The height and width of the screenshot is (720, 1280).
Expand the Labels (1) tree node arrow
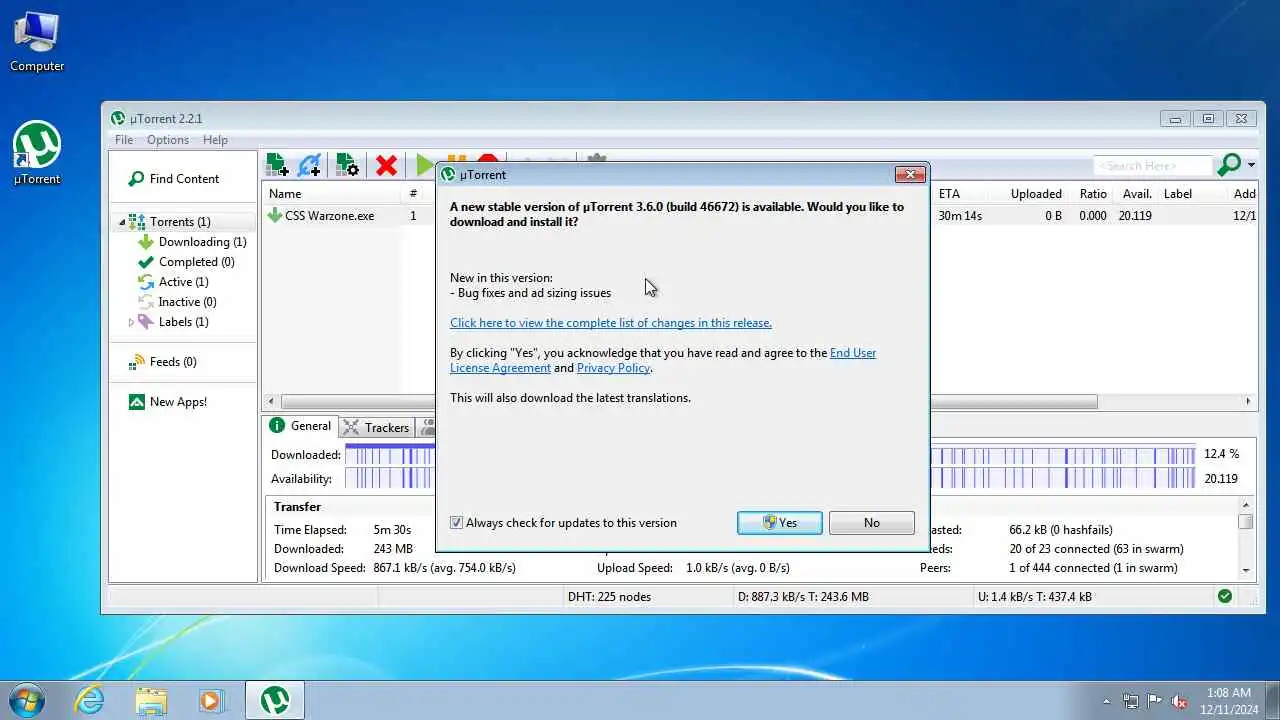click(131, 322)
